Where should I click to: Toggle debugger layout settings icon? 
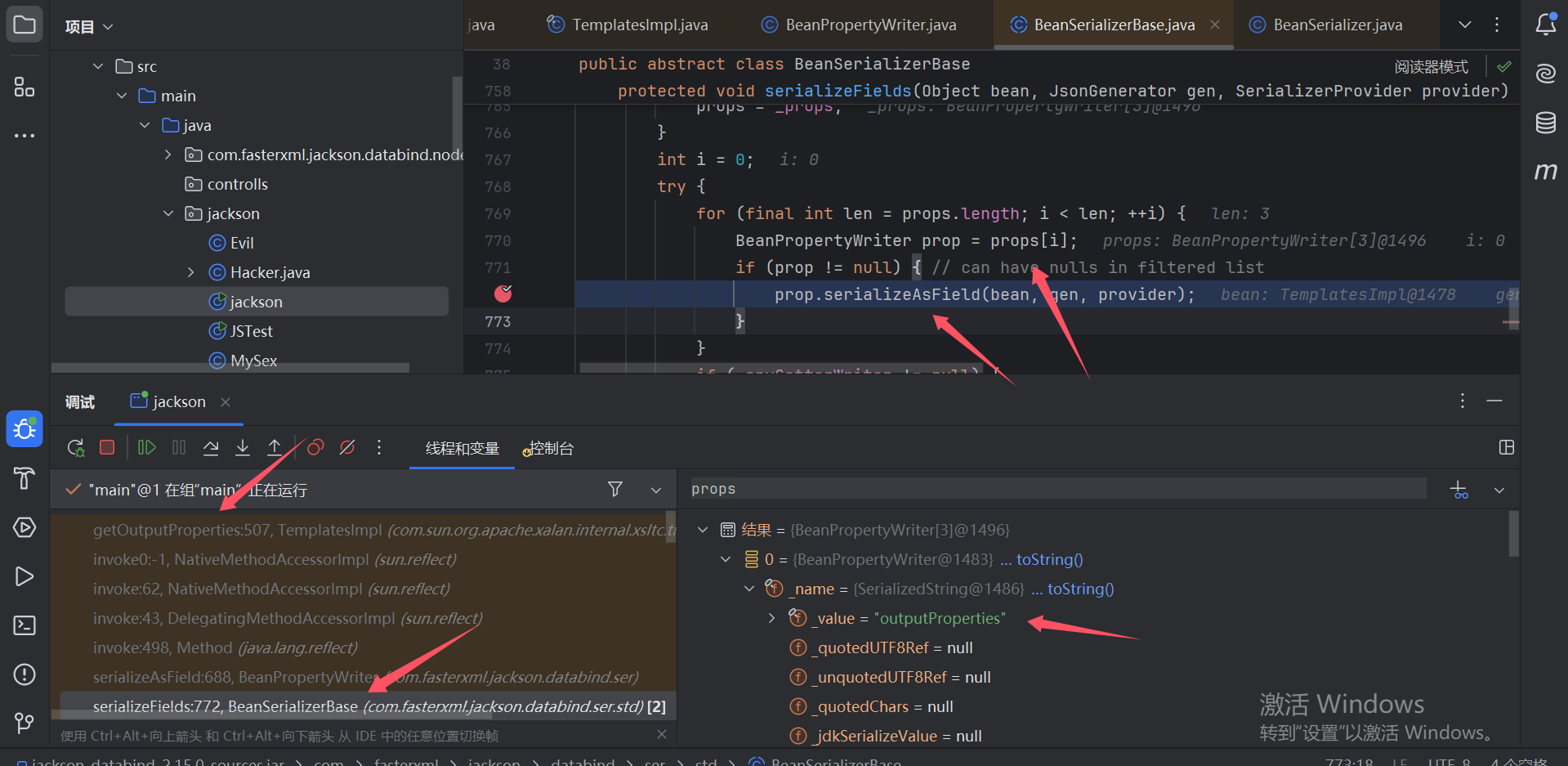pos(1507,447)
